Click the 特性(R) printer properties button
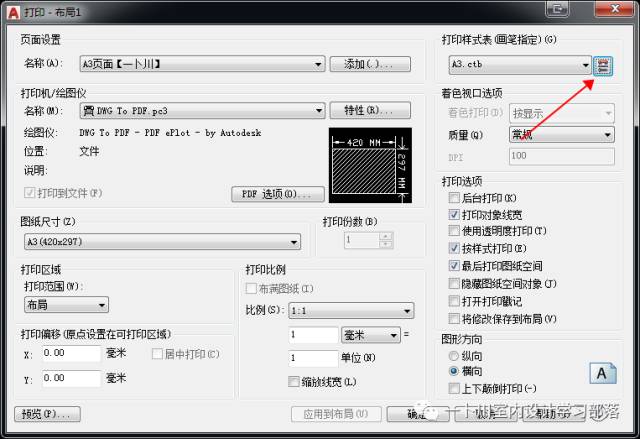Viewport: 640px width, 439px height. pyautogui.click(x=370, y=110)
